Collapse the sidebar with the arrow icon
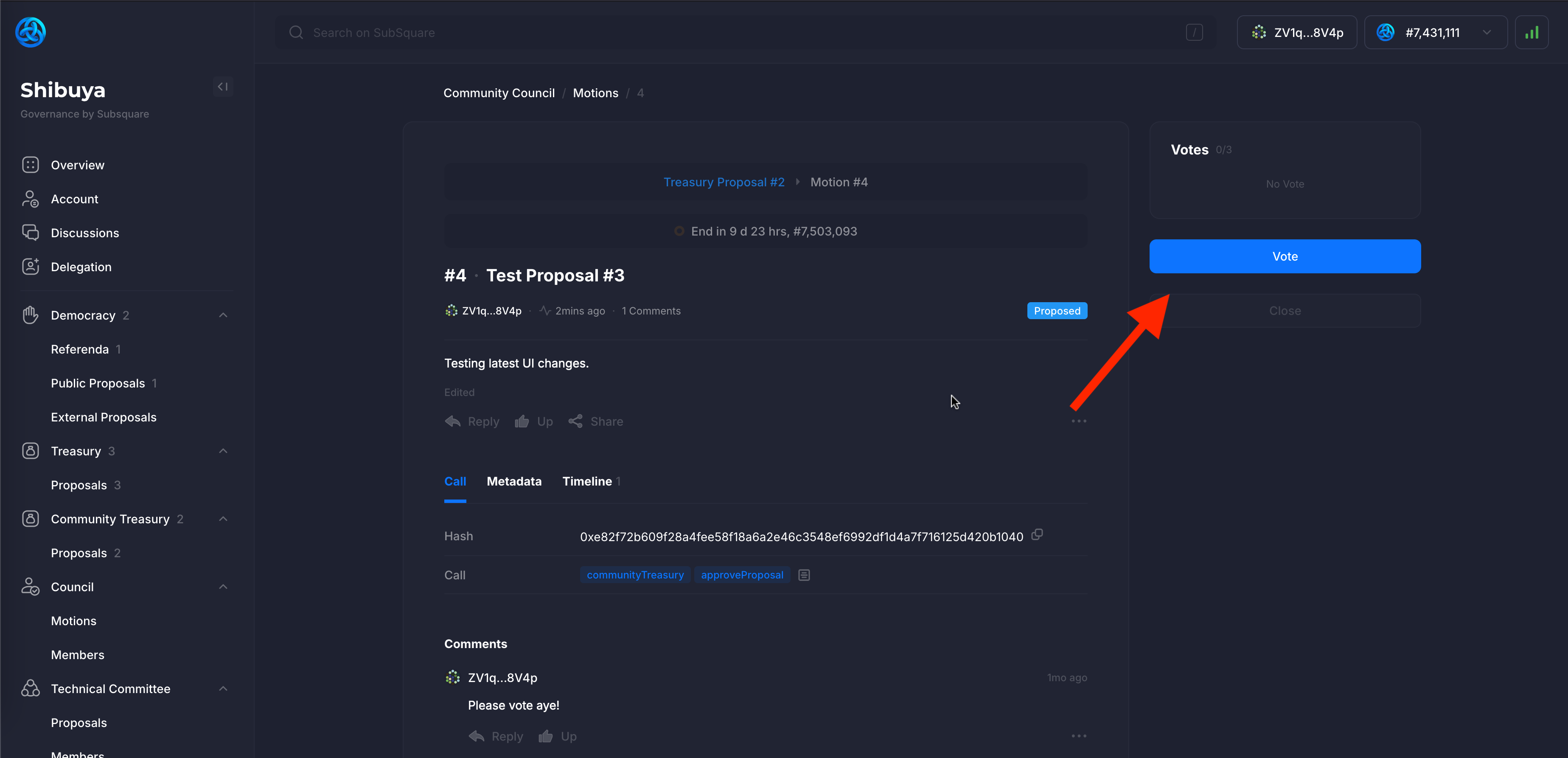Screen dimensions: 1568x758 coord(223,87)
